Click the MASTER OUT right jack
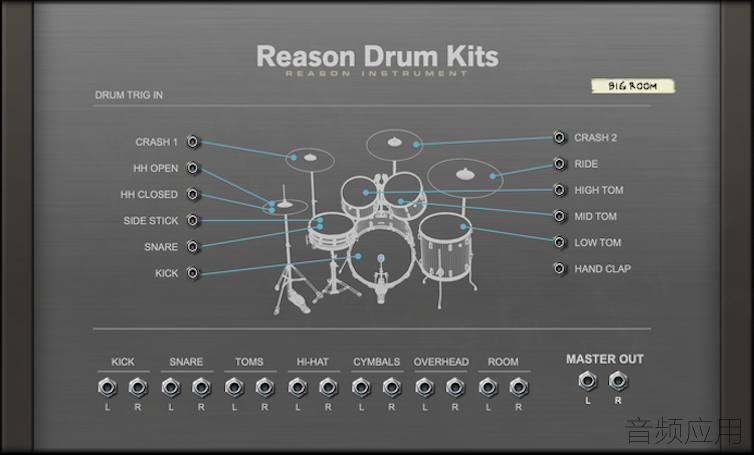 (x=618, y=381)
